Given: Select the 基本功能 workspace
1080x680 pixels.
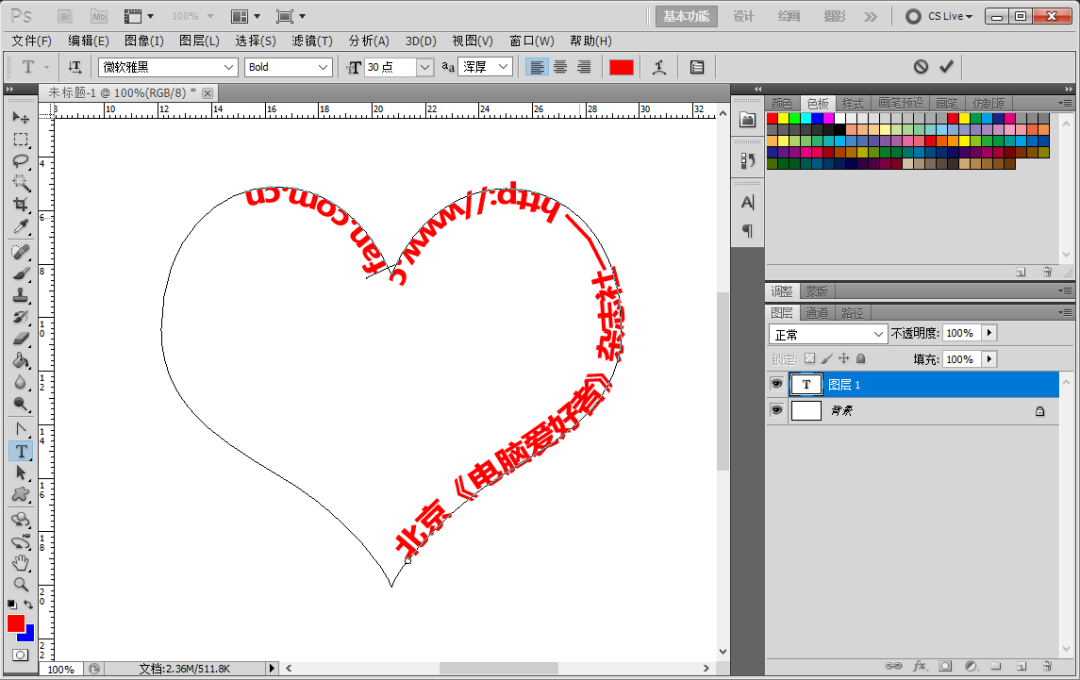Looking at the screenshot, I should click(686, 17).
